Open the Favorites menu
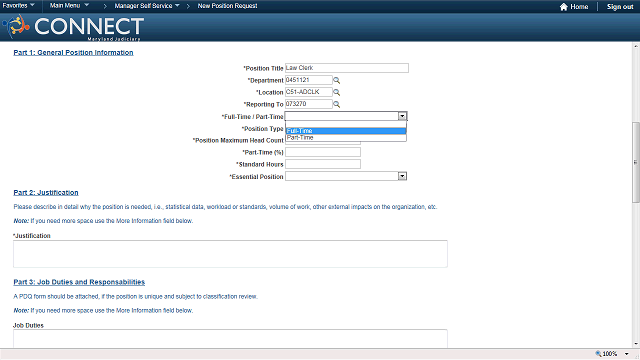 click(x=18, y=6)
